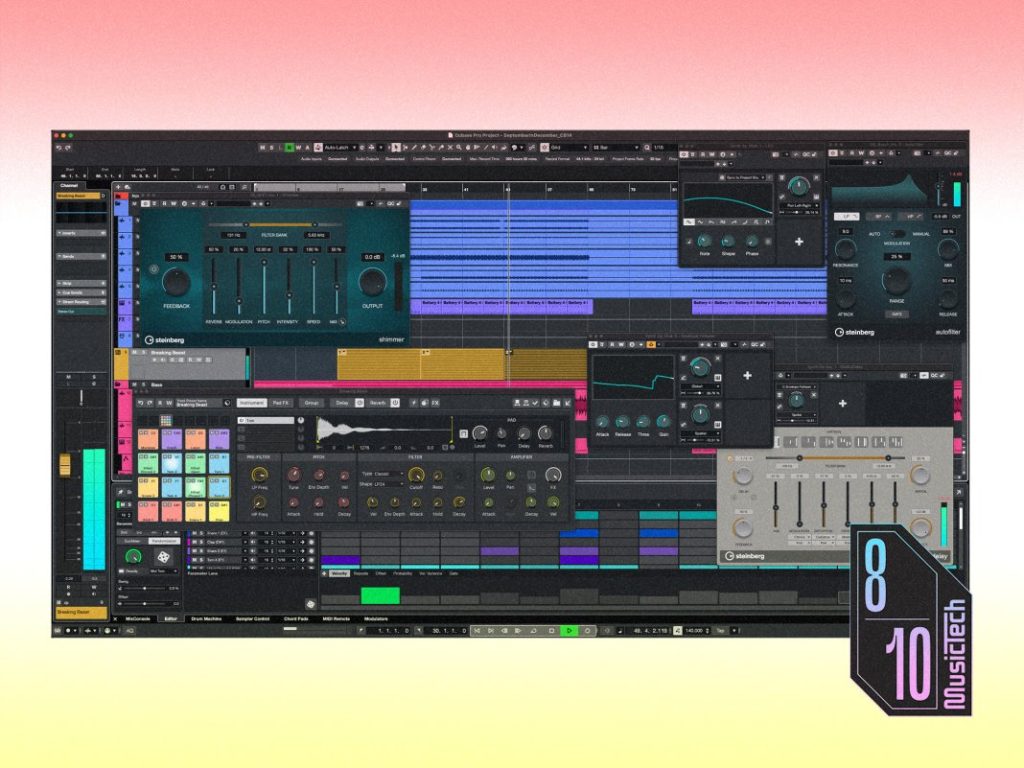Screen dimensions: 1024x768
Task: Toggle the Reverb effect power button
Action: (x=396, y=400)
